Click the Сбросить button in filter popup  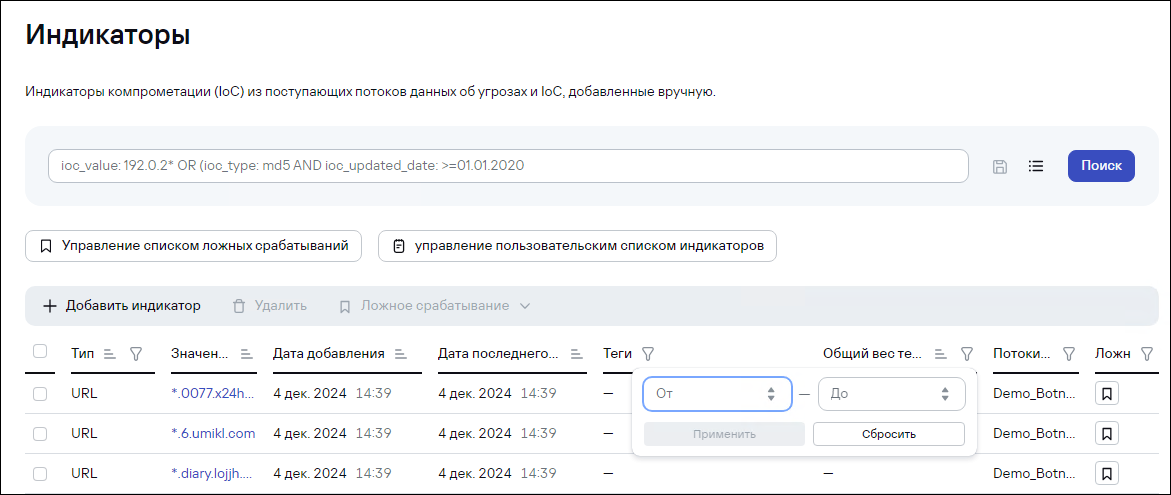point(888,434)
